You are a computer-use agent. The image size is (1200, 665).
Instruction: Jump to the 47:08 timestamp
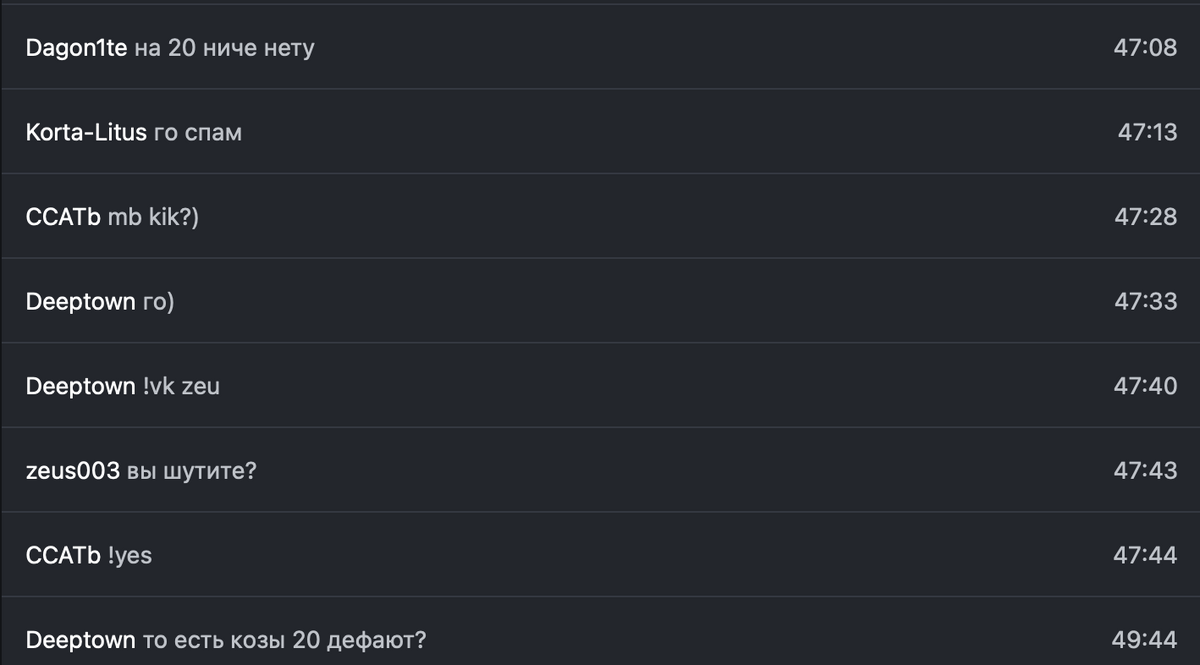[1145, 47]
